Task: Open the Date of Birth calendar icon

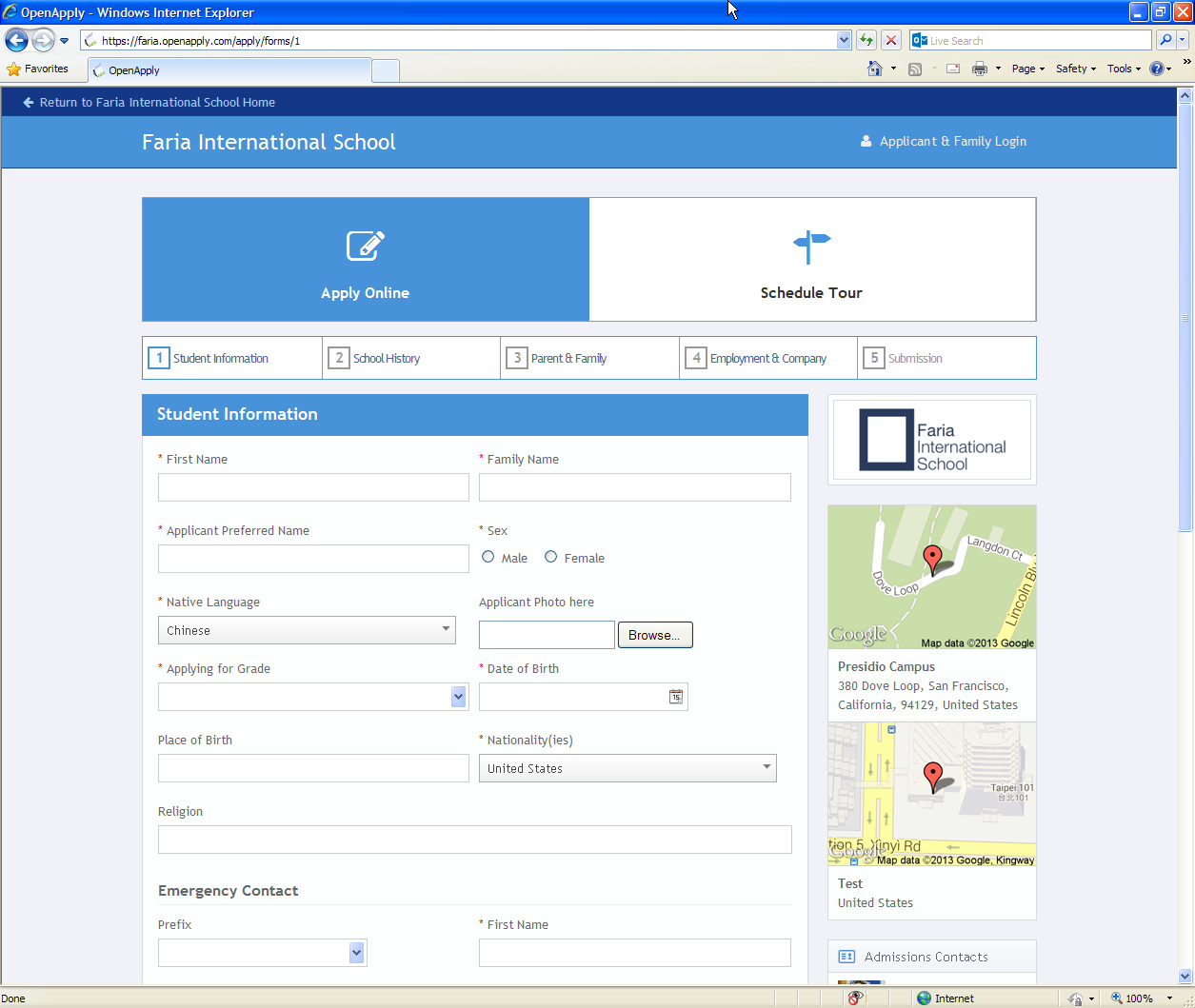Action: pos(676,697)
